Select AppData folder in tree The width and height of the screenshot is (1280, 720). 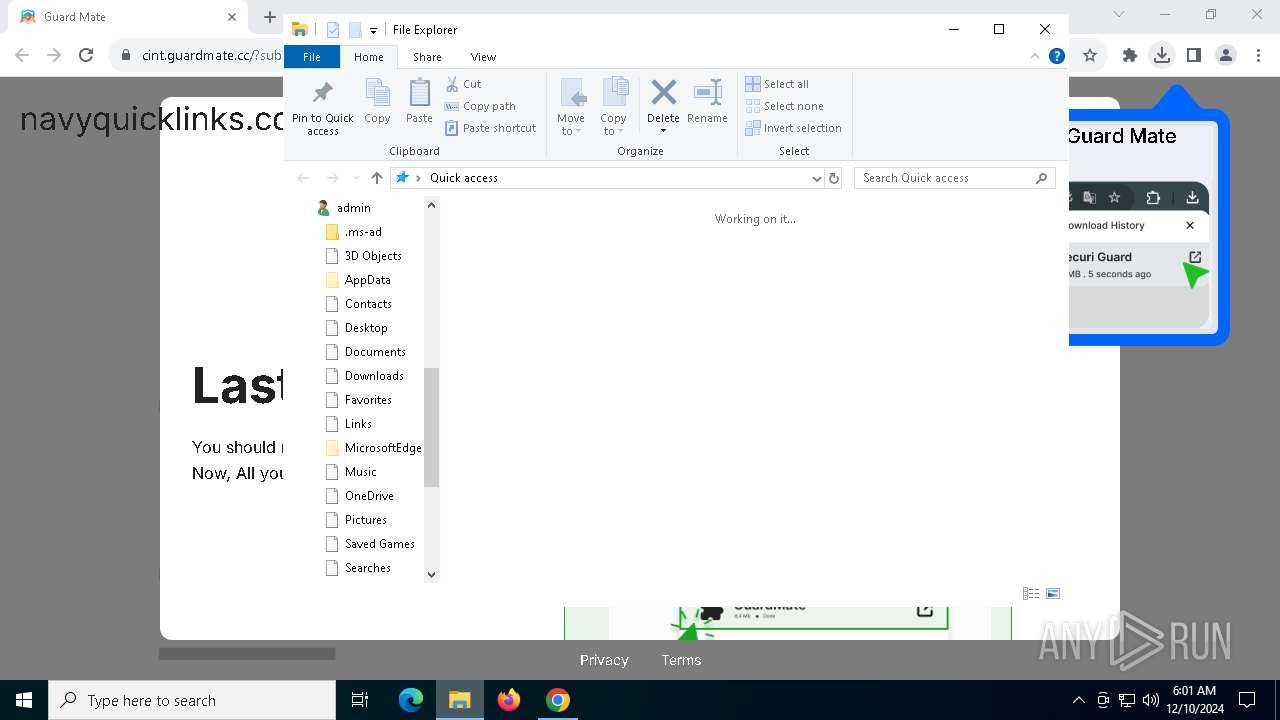(367, 280)
